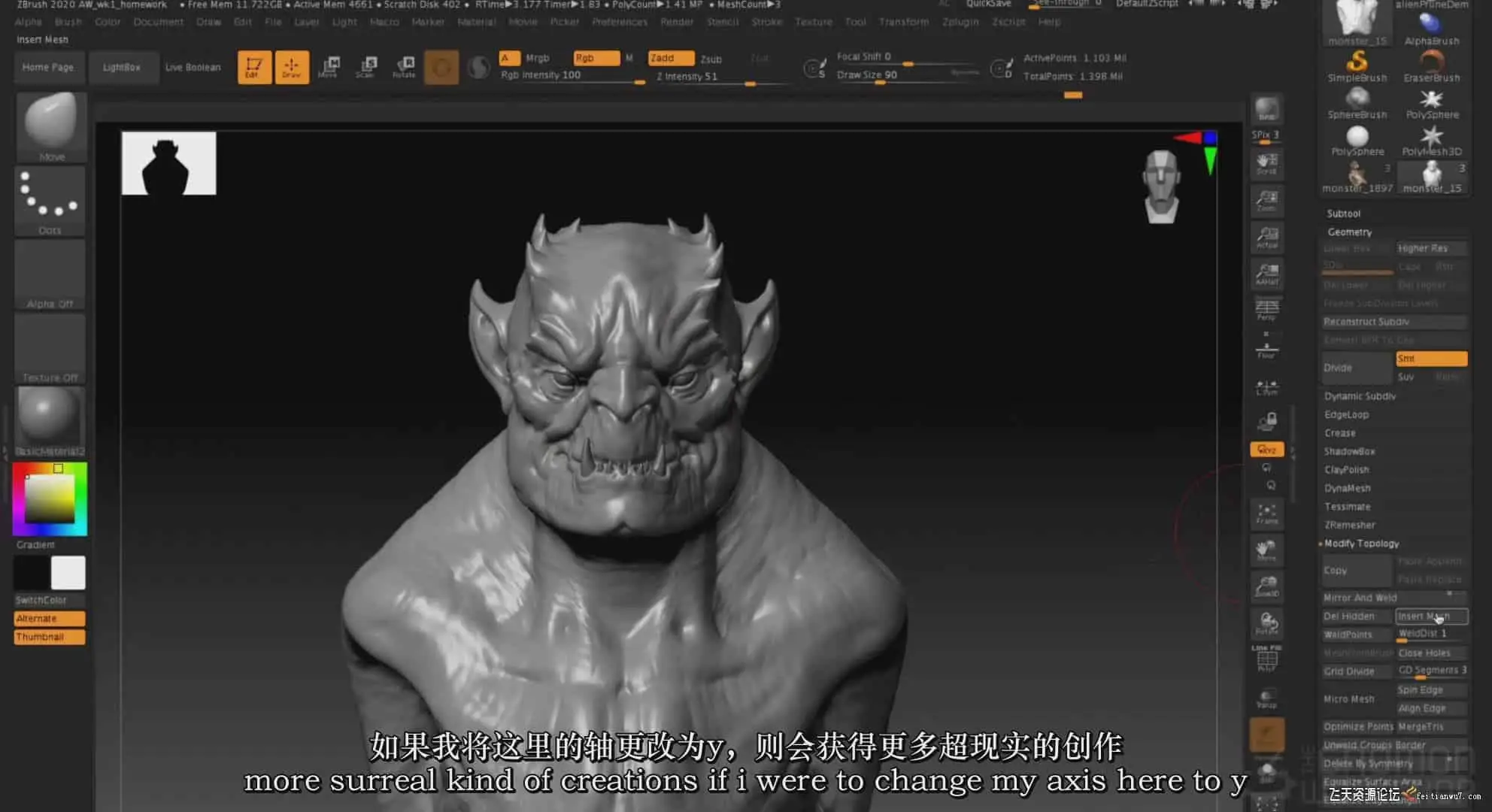Select the Scale transform icon
Screen dimensions: 1492x812
366,67
